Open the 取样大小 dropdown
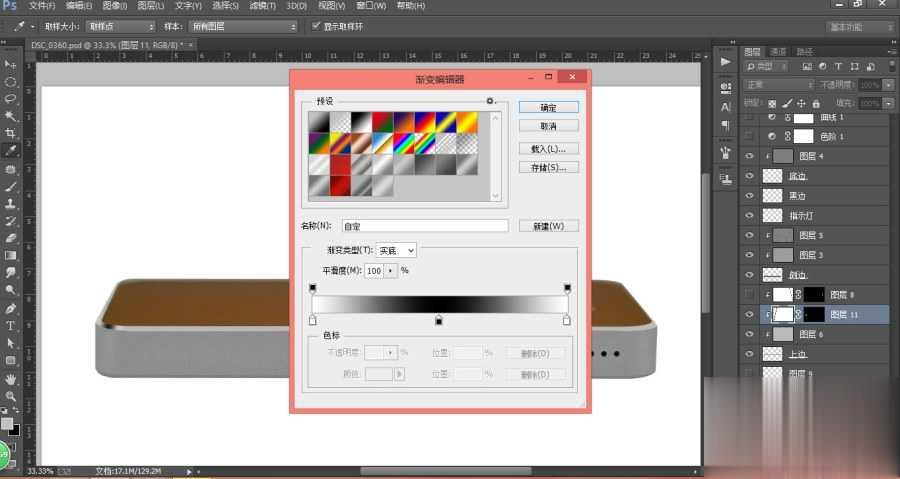This screenshot has height=479, width=900. pos(120,26)
